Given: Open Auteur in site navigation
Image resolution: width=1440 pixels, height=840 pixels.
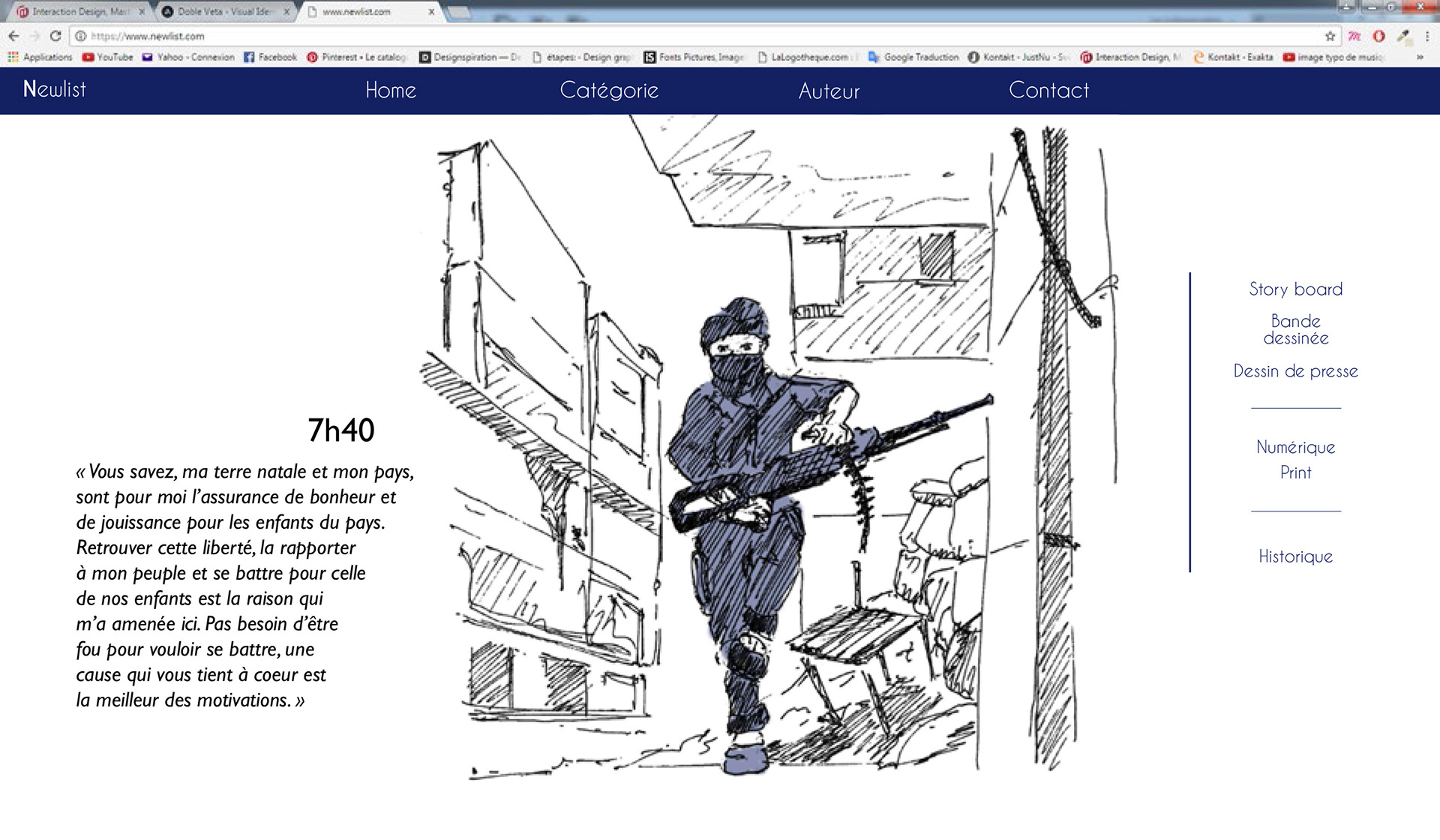Looking at the screenshot, I should [x=829, y=91].
